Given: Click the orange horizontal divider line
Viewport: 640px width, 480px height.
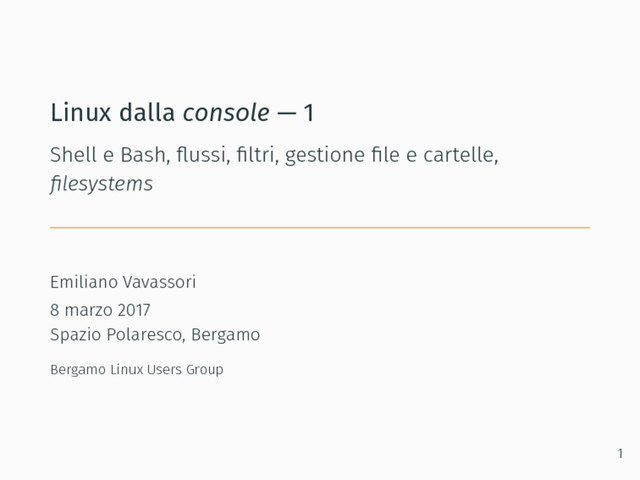Looking at the screenshot, I should [x=320, y=228].
